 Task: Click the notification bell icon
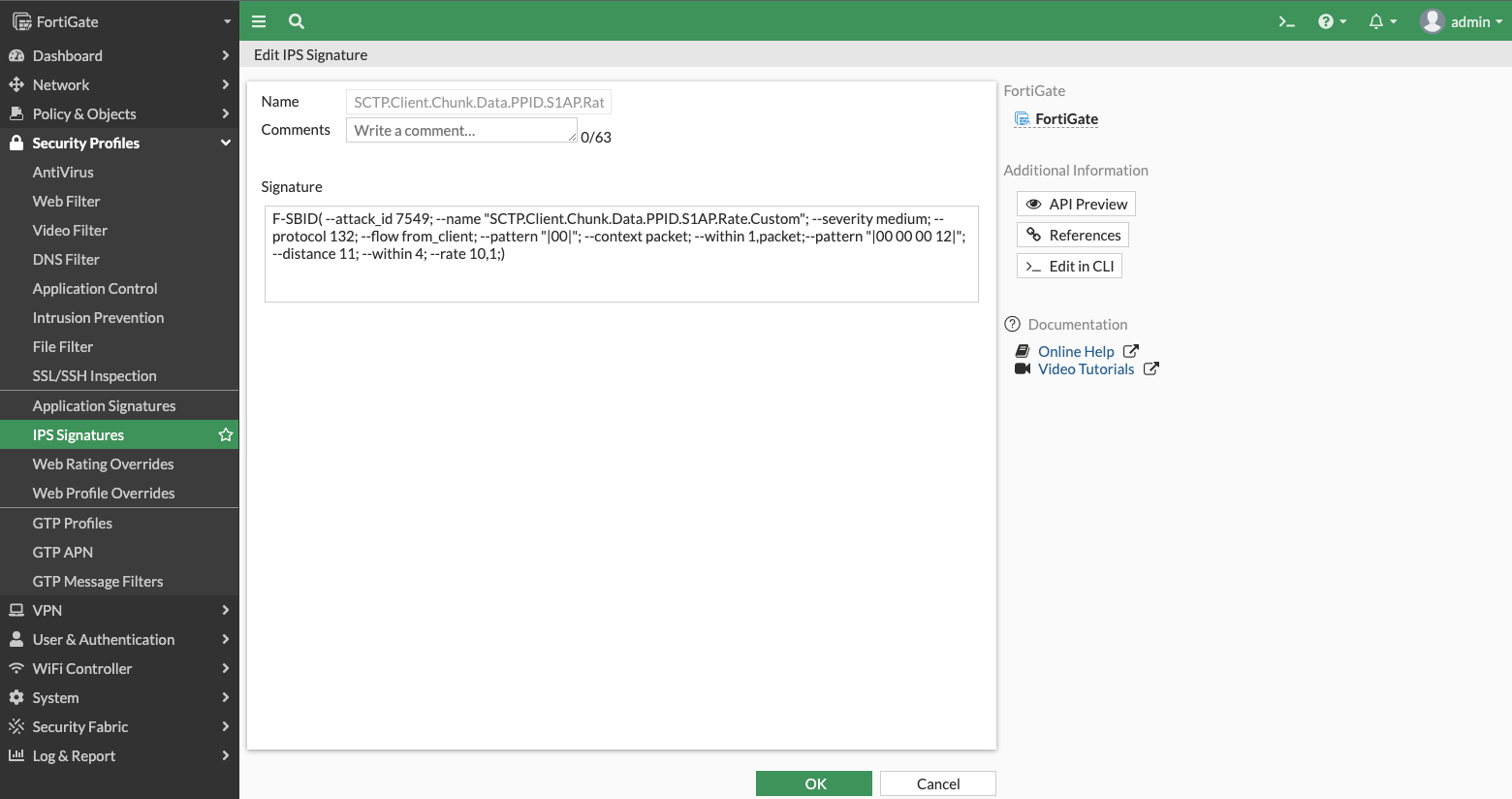[1377, 20]
